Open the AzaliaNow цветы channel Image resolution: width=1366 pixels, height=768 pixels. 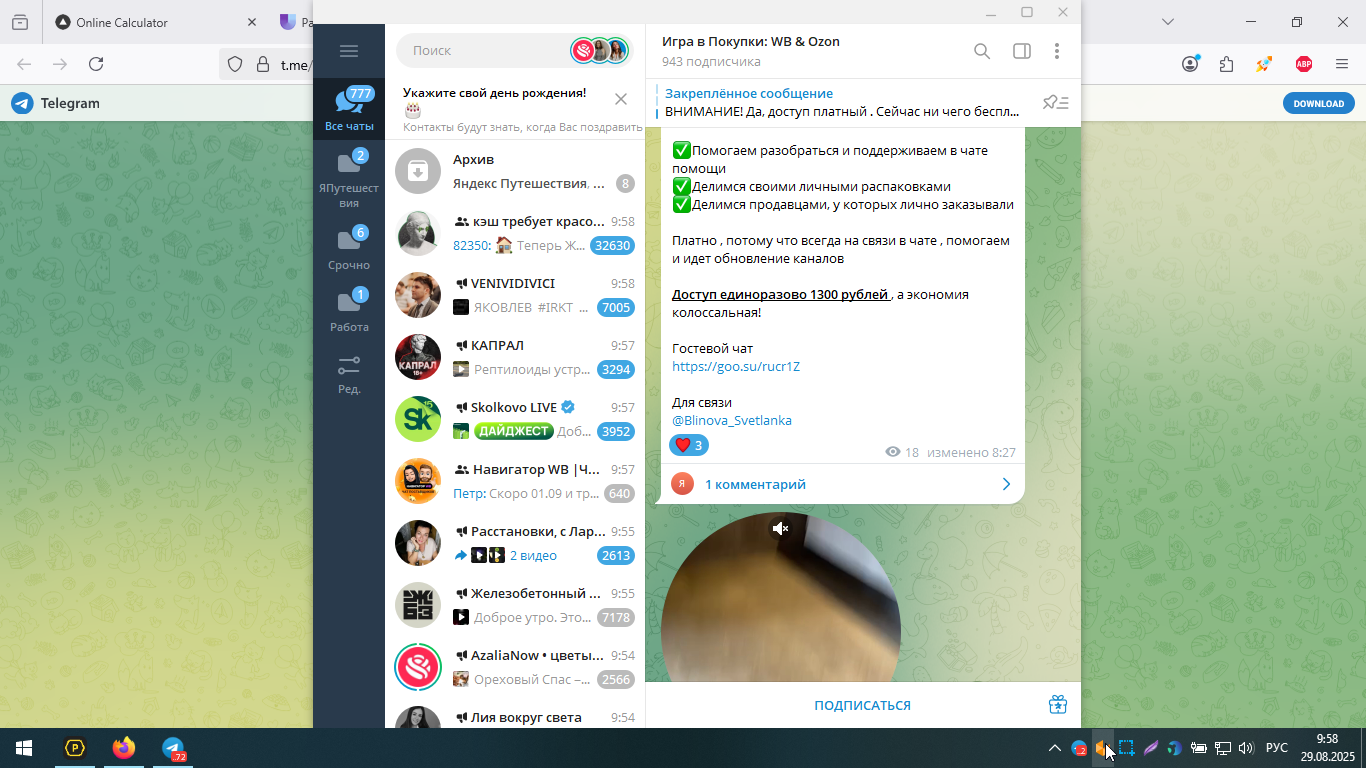point(515,668)
